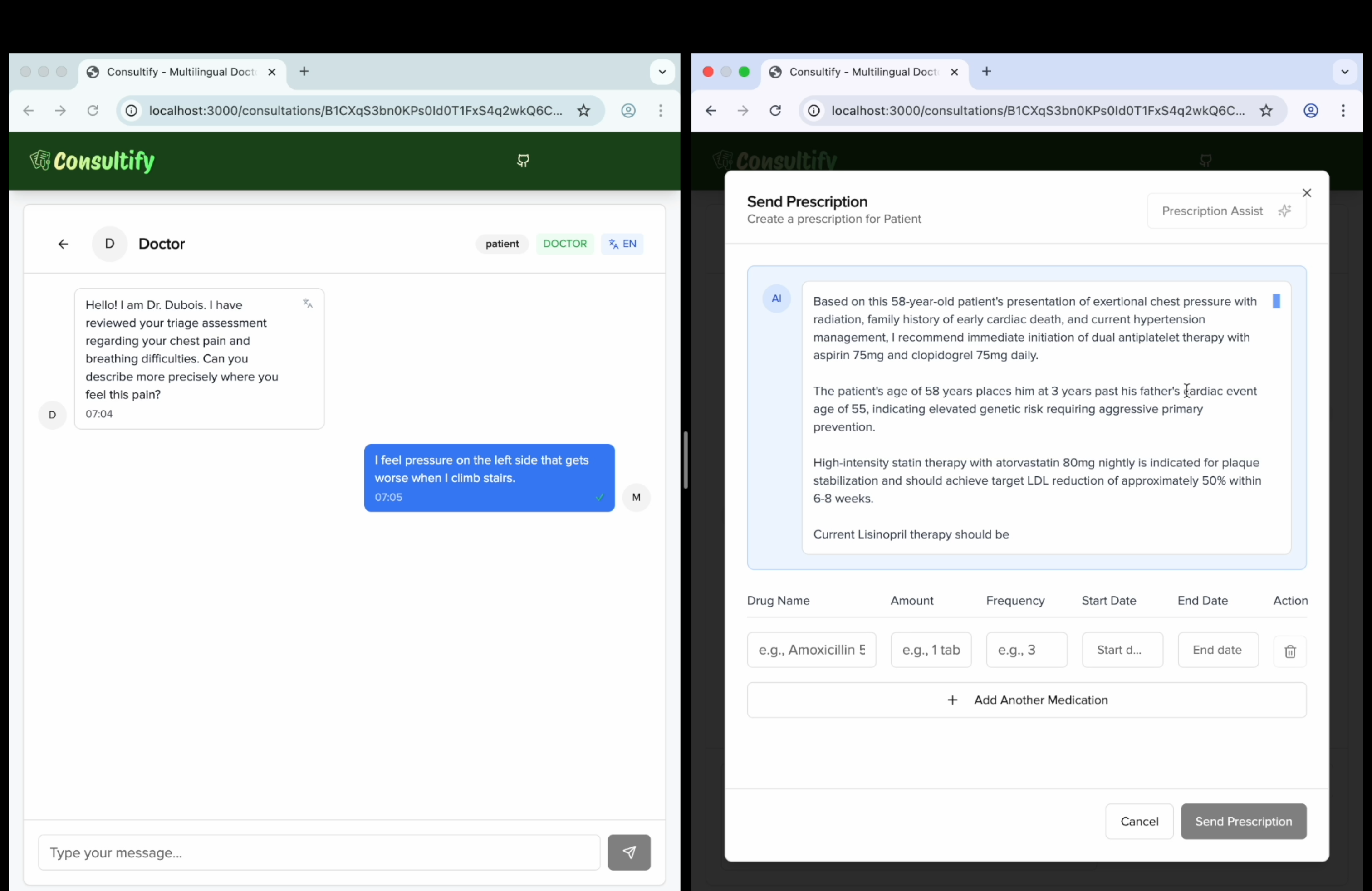Bookmark the page with the star in the right browser

[1265, 111]
